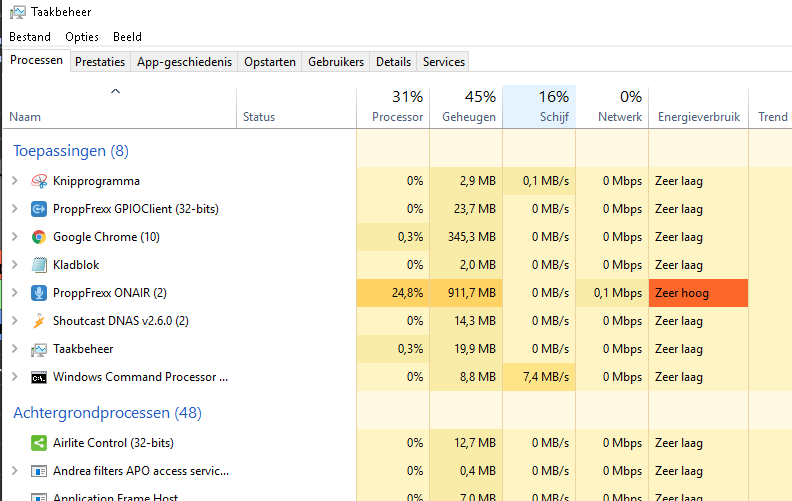This screenshot has height=501, width=792.
Task: Click the Kladblok notepad icon
Action: (x=39, y=265)
